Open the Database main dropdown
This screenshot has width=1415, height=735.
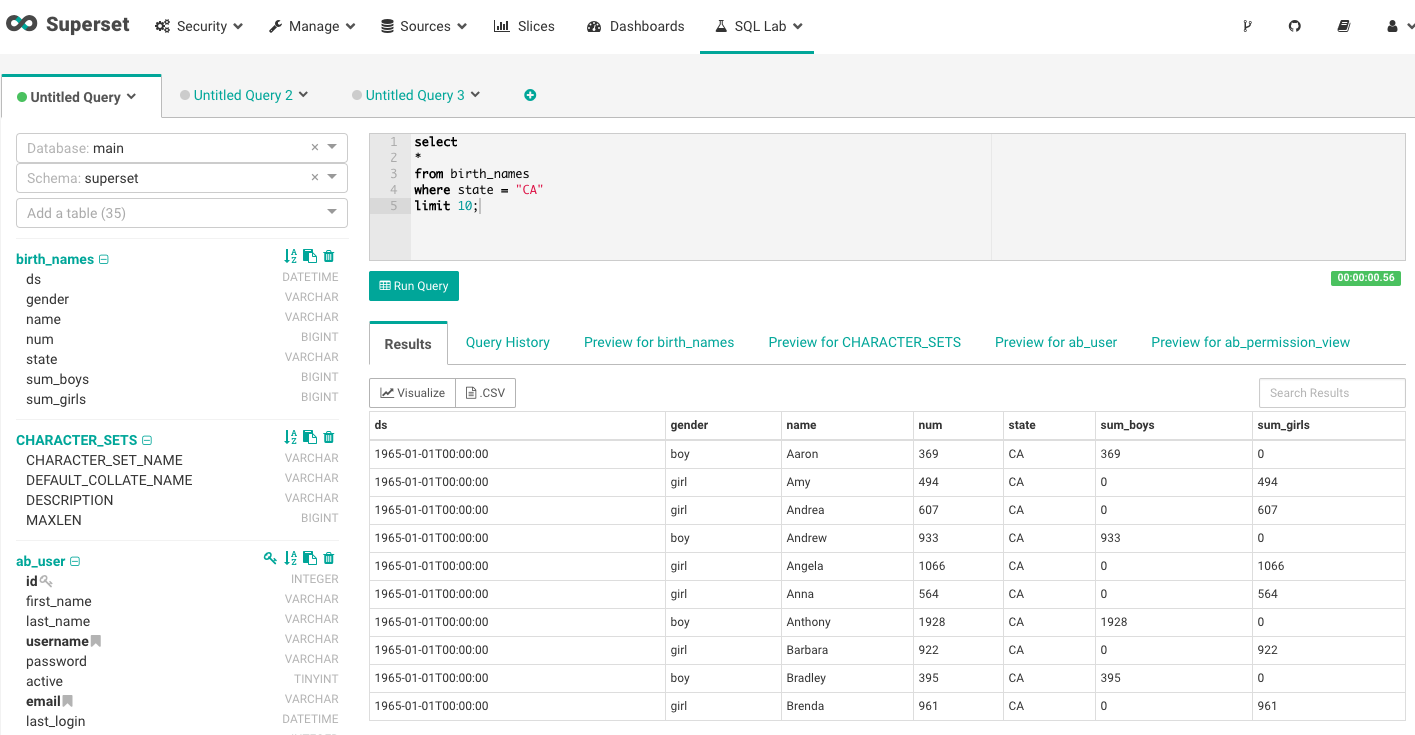pos(332,148)
